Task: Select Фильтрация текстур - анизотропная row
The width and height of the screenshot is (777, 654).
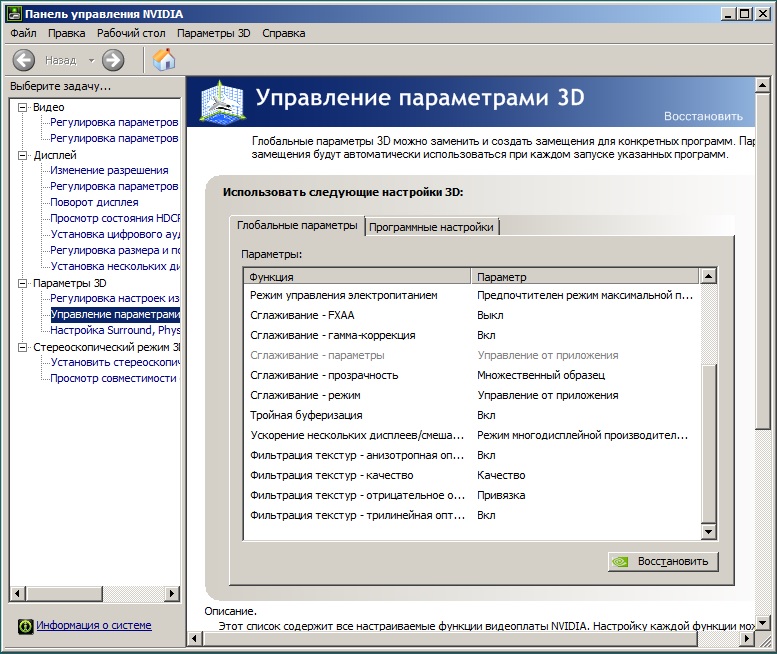Action: [473, 455]
